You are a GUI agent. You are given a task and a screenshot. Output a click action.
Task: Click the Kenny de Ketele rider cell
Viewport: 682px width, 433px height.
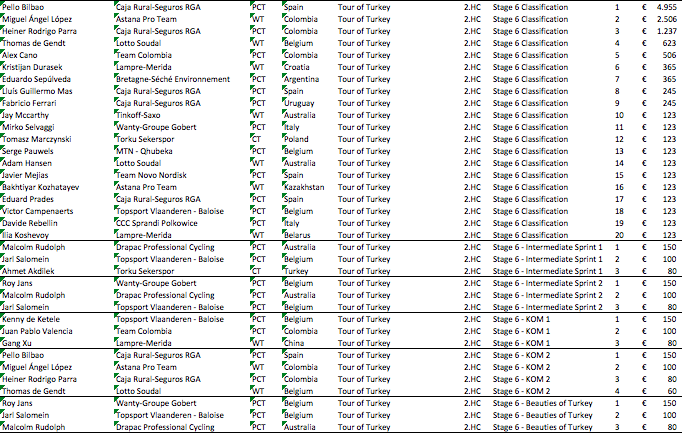tap(31, 319)
